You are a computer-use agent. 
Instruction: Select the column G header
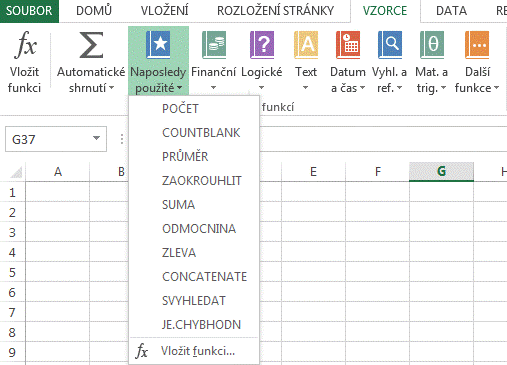click(x=441, y=172)
